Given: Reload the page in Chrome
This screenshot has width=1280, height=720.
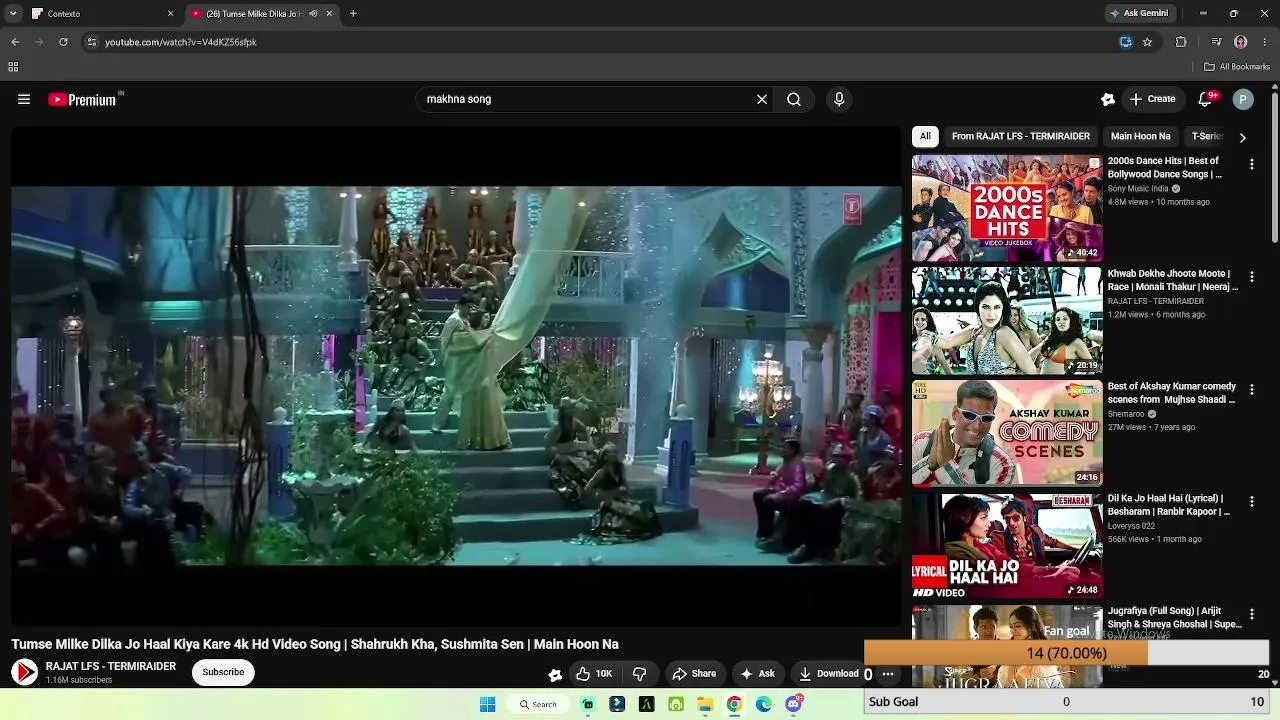Looking at the screenshot, I should [63, 42].
